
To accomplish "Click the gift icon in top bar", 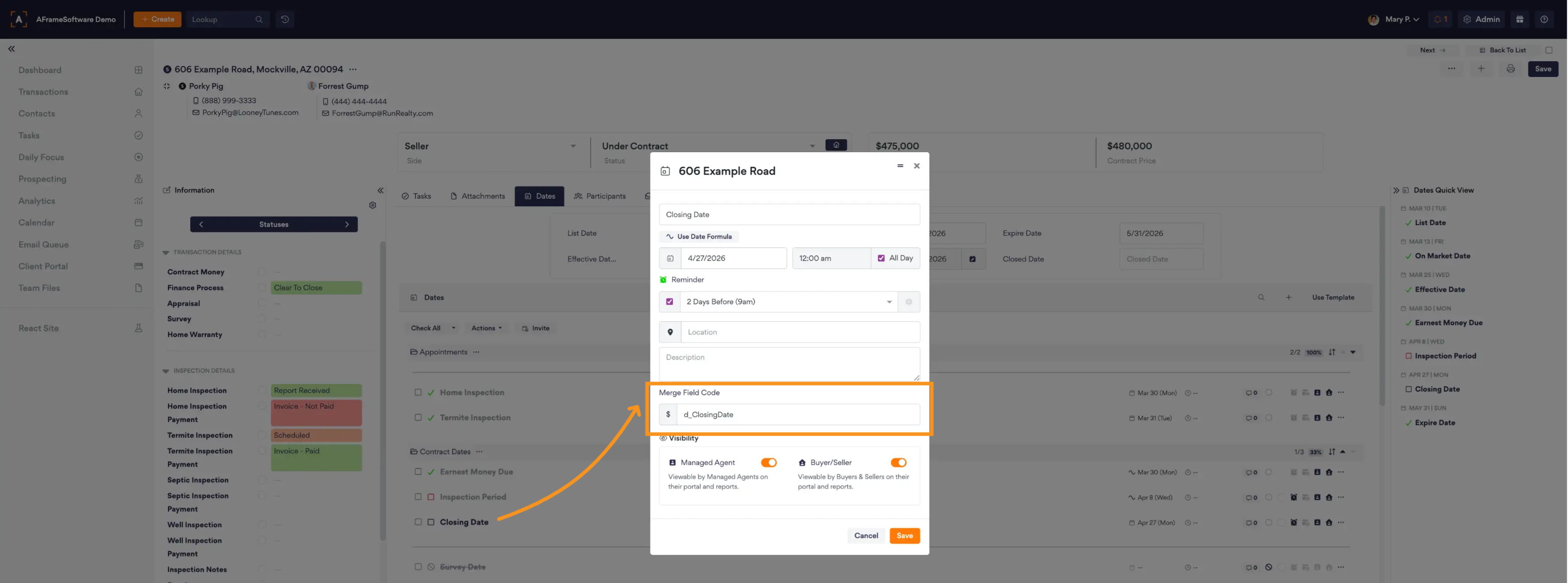I will click(x=1519, y=20).
